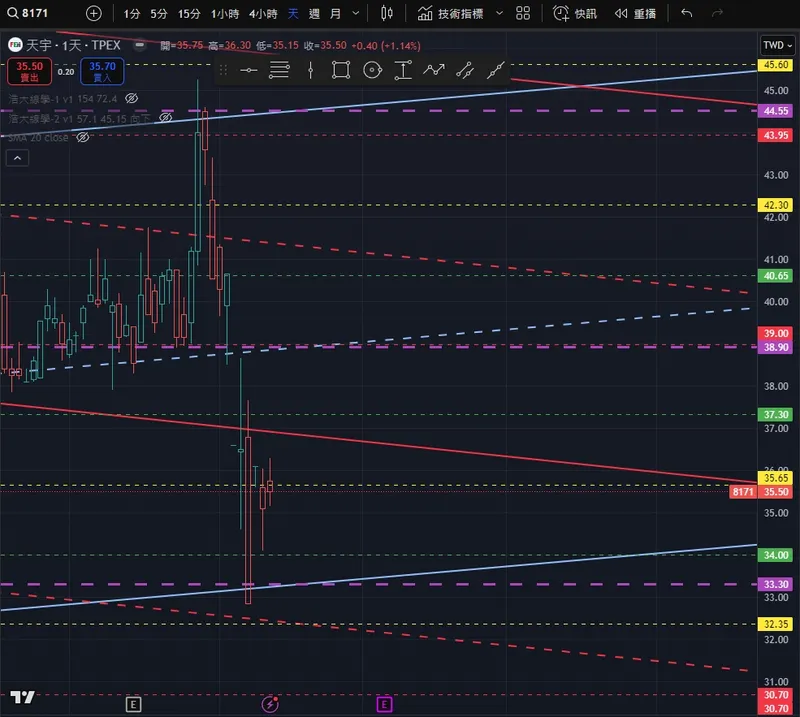Open symbol search showing 8171

click(x=28, y=13)
